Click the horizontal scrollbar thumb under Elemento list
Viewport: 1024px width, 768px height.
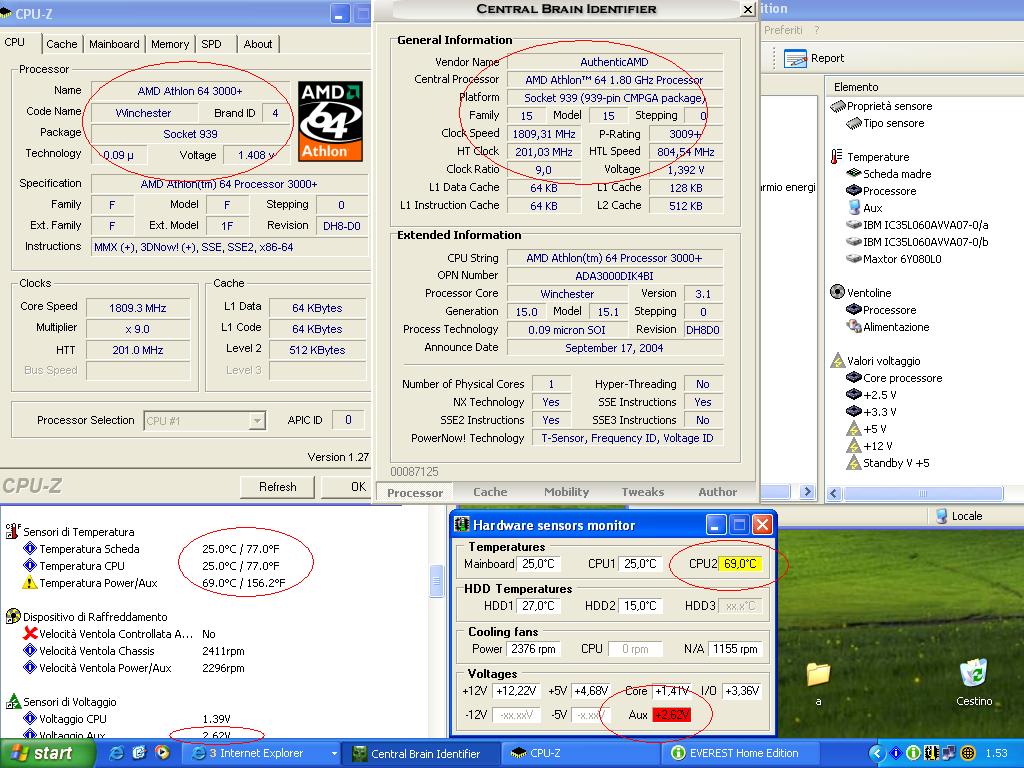coord(923,493)
